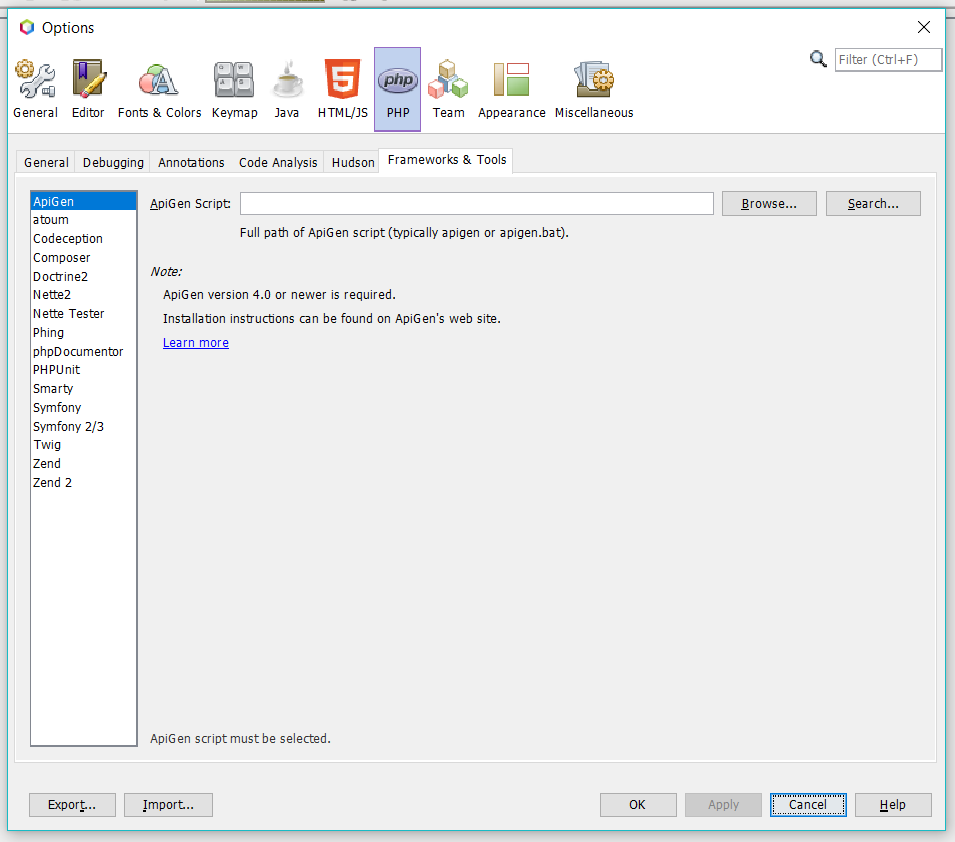The width and height of the screenshot is (955, 842).
Task: Click the Import button
Action: pos(168,805)
